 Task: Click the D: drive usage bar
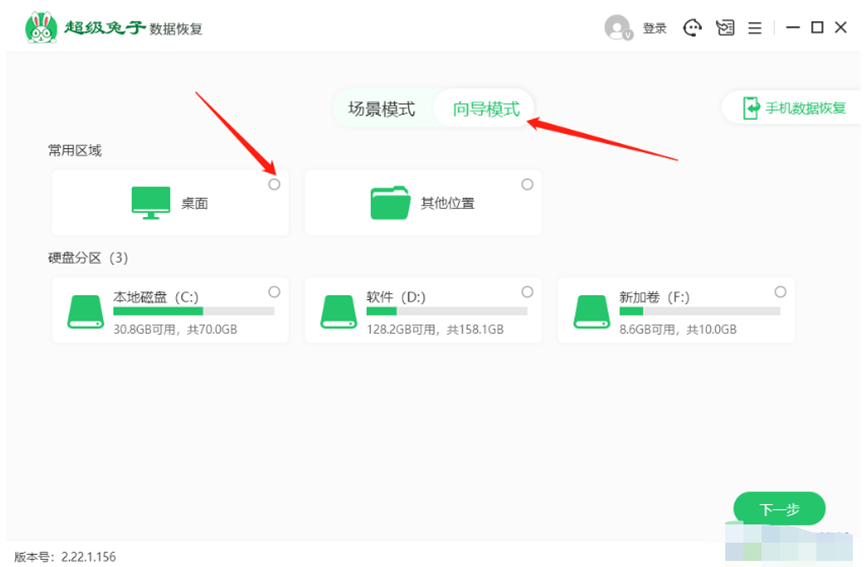pos(447,311)
